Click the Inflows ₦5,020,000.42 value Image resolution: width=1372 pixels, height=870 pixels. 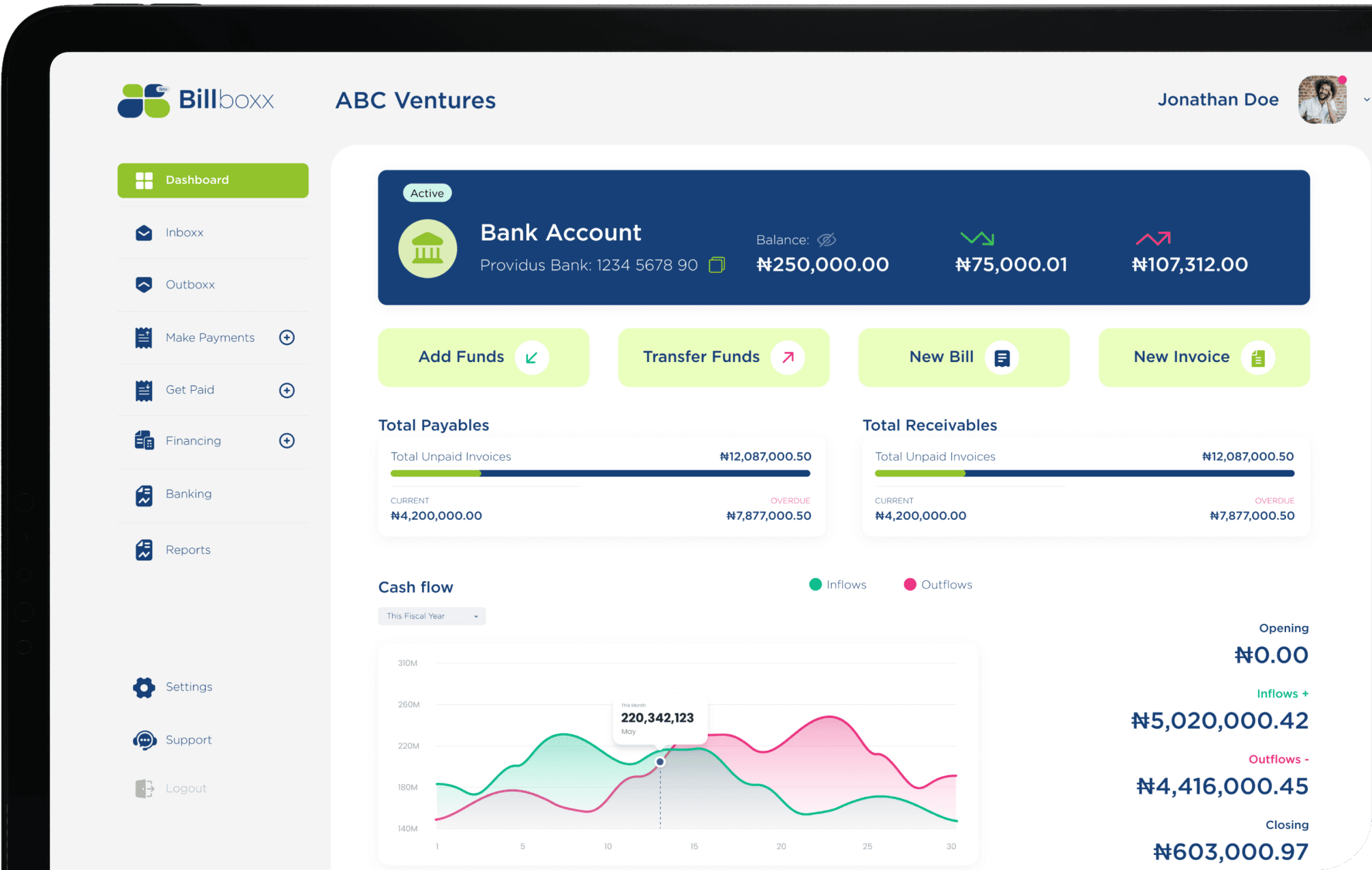pyautogui.click(x=1219, y=721)
